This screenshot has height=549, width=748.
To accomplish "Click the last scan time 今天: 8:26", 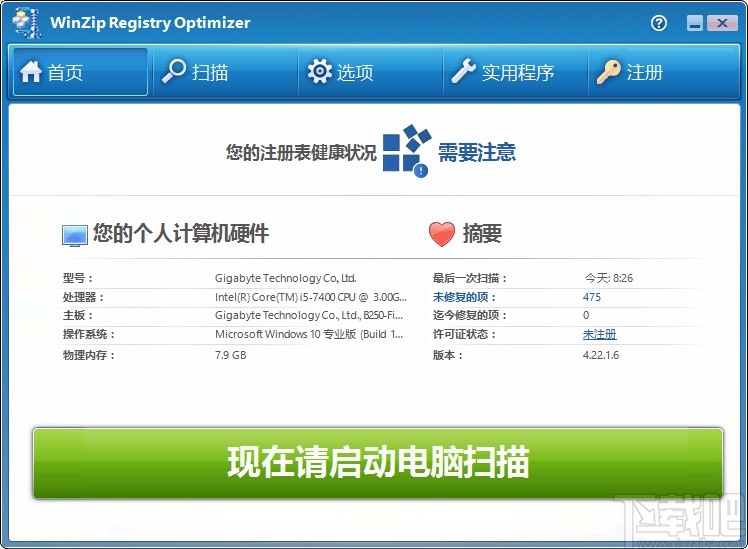I will click(609, 278).
